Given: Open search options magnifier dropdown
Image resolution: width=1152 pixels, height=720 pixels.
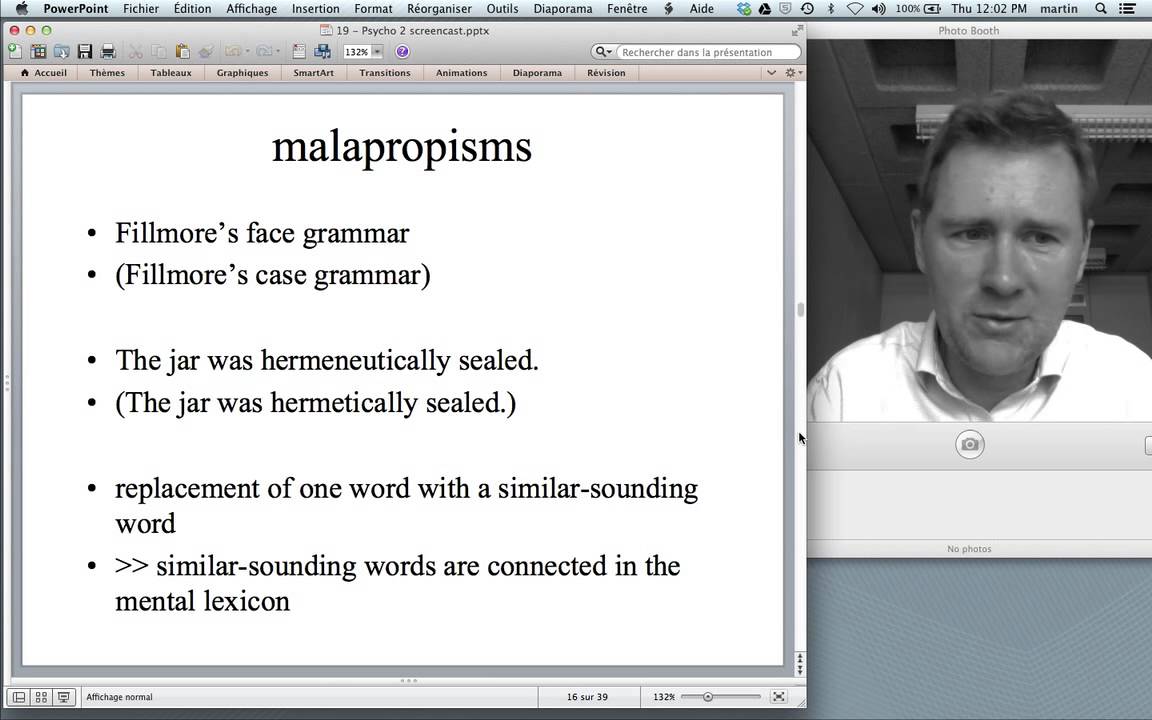Looking at the screenshot, I should point(603,51).
